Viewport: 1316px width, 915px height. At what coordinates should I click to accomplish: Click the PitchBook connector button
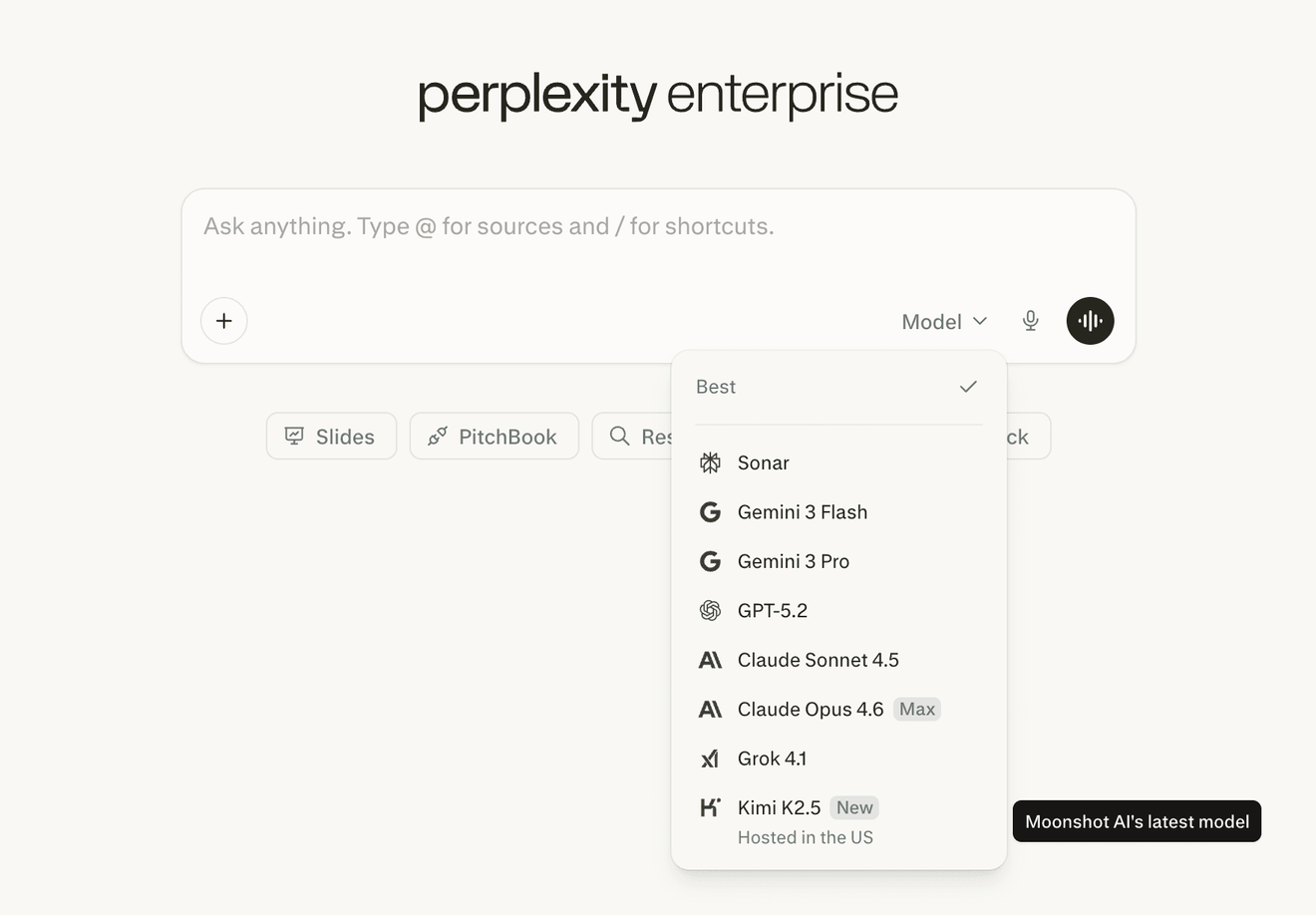click(493, 437)
